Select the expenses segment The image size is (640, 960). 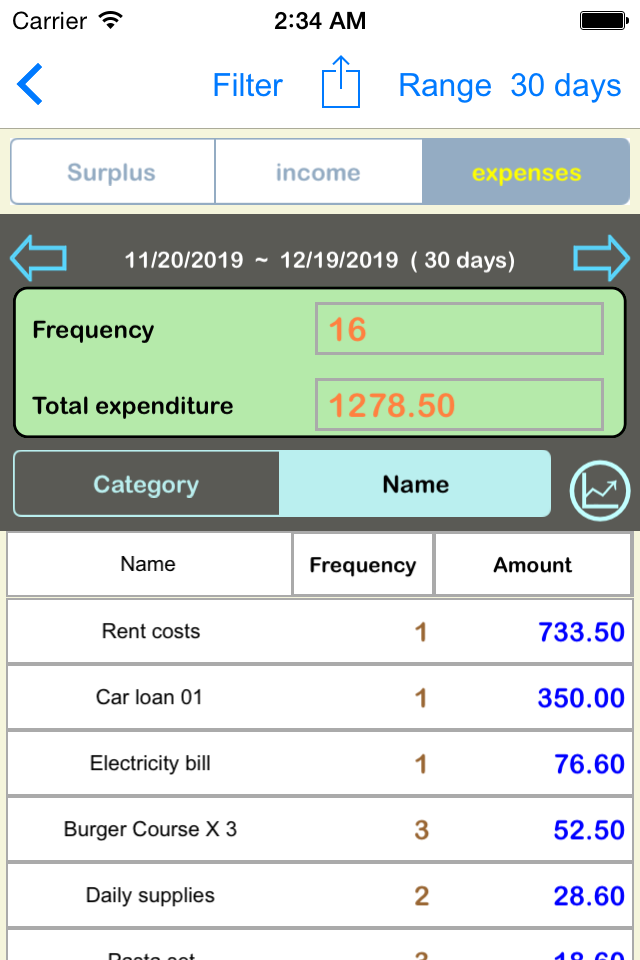click(525, 171)
